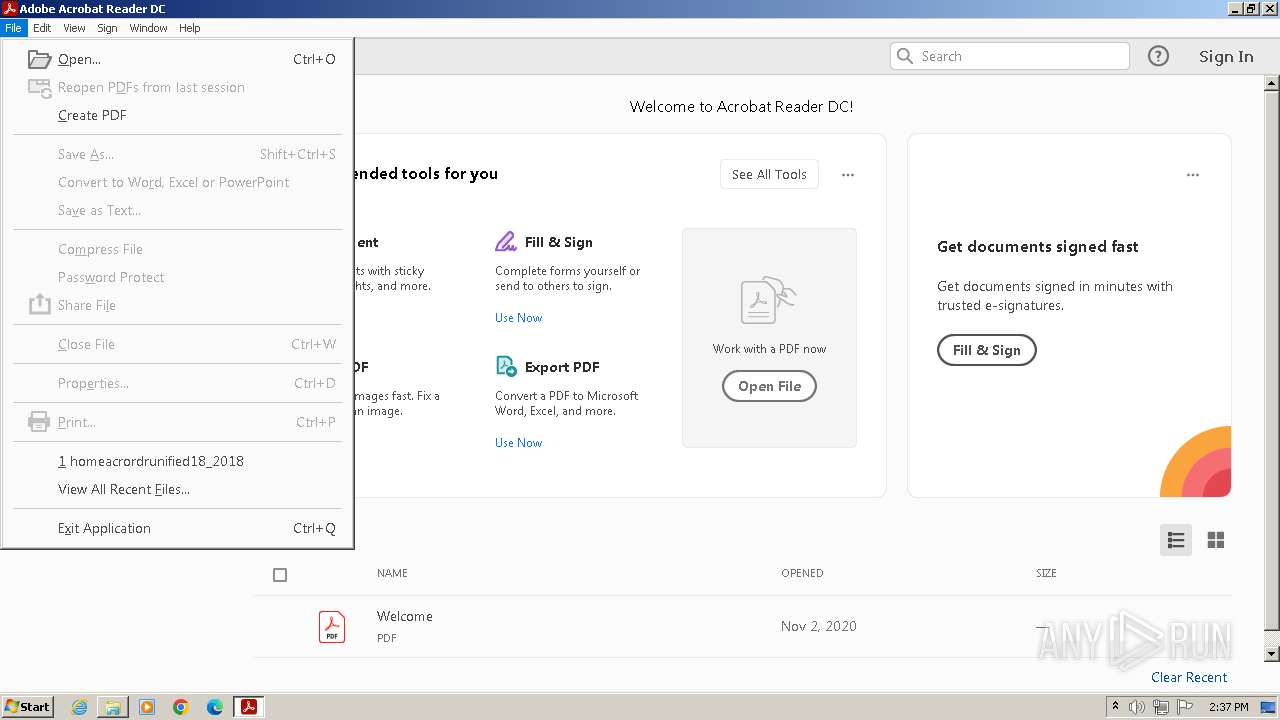Sort file list by SIZE column header
The height and width of the screenshot is (720, 1280).
click(x=1046, y=573)
